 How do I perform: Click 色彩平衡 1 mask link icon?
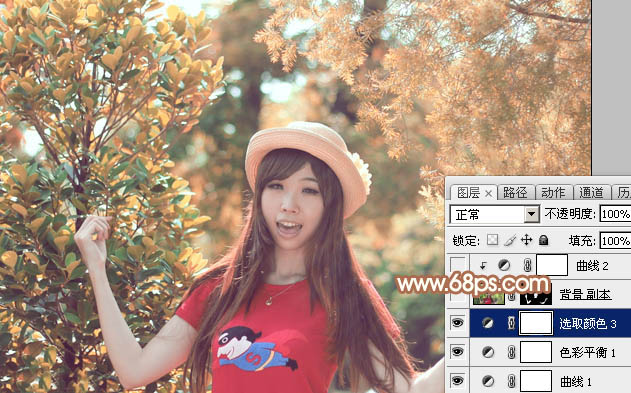[x=511, y=352]
